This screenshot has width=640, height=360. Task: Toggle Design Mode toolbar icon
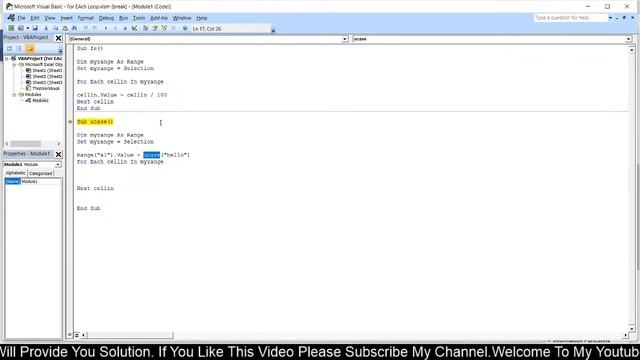click(134, 28)
